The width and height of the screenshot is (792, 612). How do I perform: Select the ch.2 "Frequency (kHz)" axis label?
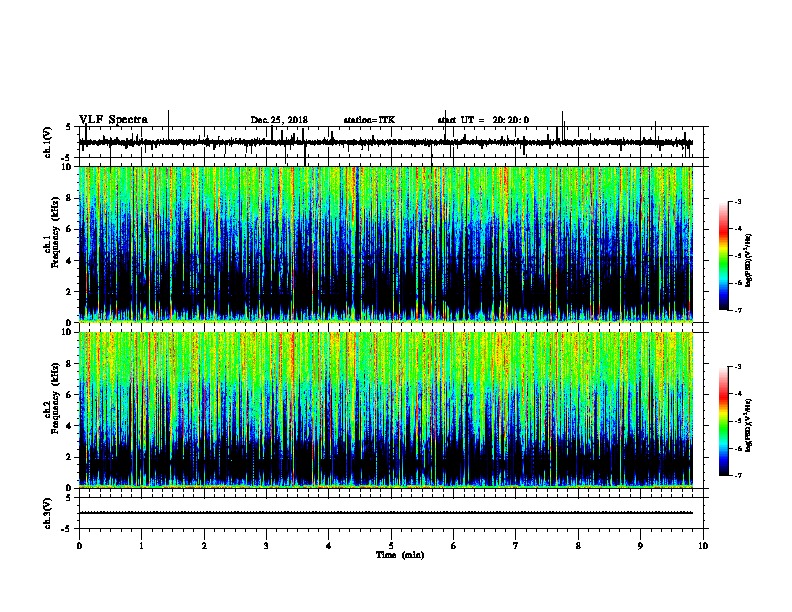(56, 398)
